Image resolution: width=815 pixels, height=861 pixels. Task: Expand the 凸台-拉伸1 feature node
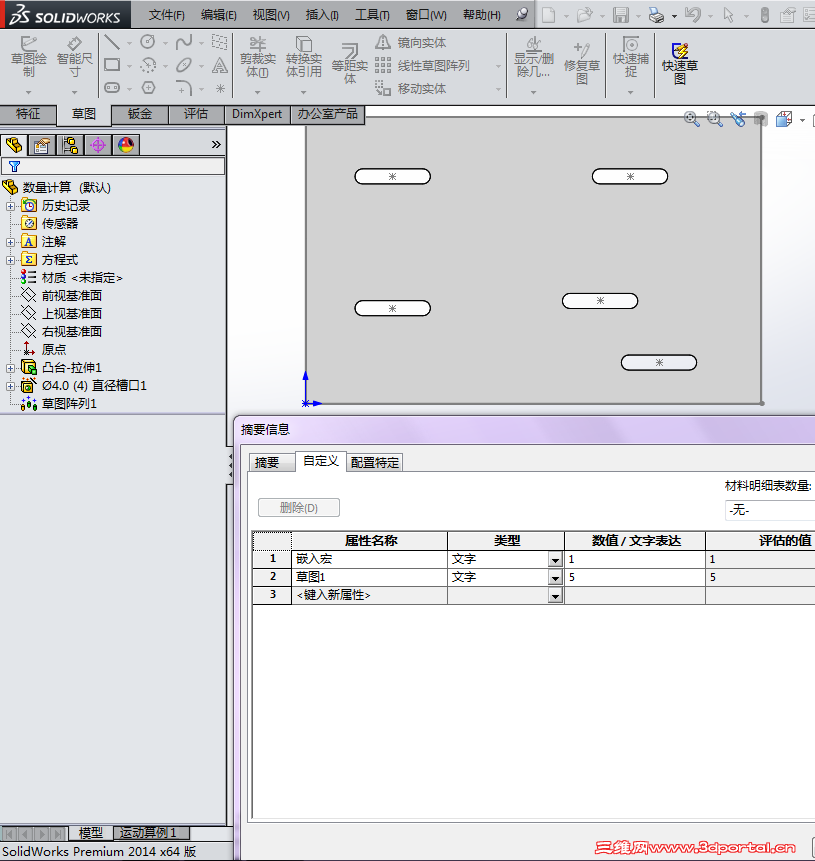[10, 368]
